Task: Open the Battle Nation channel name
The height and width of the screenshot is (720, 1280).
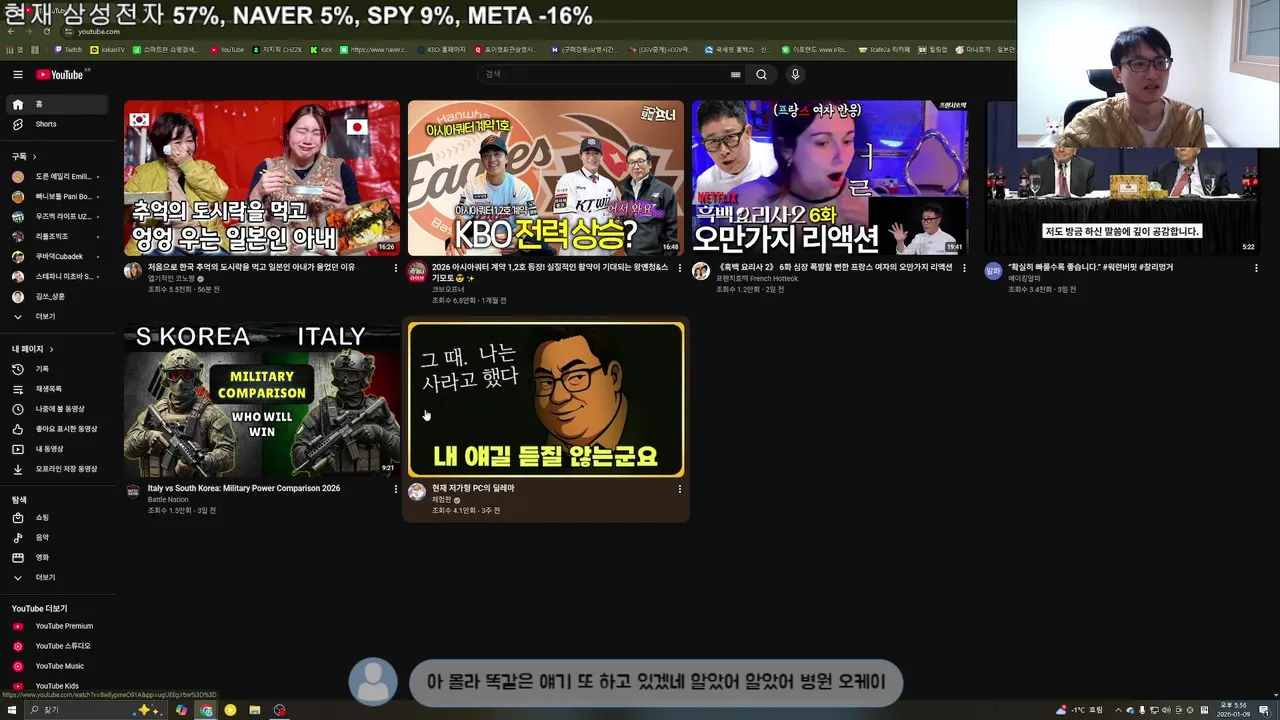Action: pyautogui.click(x=168, y=499)
